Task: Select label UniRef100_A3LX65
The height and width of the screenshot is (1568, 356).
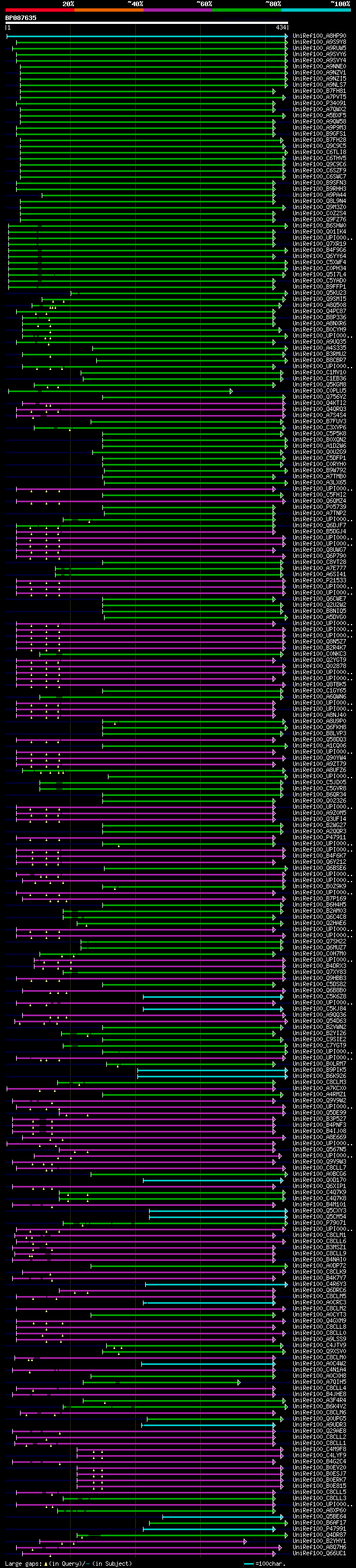Action: [x=319, y=483]
